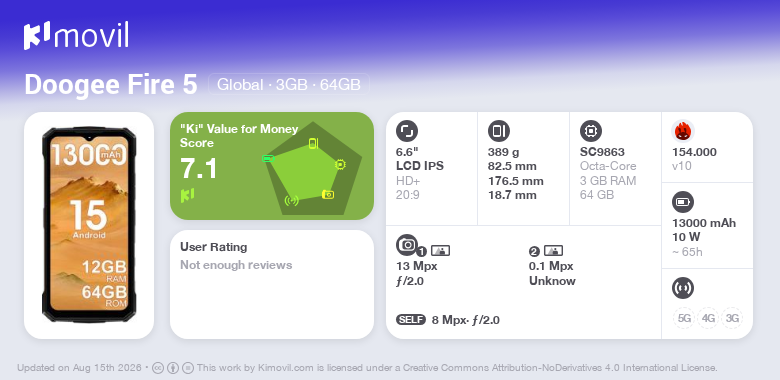Select the 4G network badge

point(708,318)
